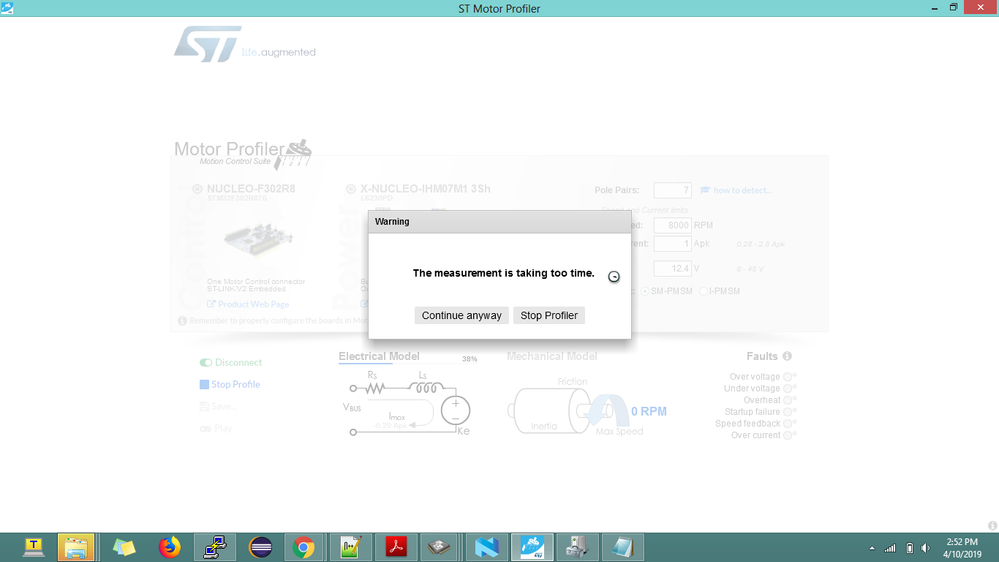Click the ST Motor Profiler taskbar icon
The image size is (999, 562).
click(x=532, y=547)
